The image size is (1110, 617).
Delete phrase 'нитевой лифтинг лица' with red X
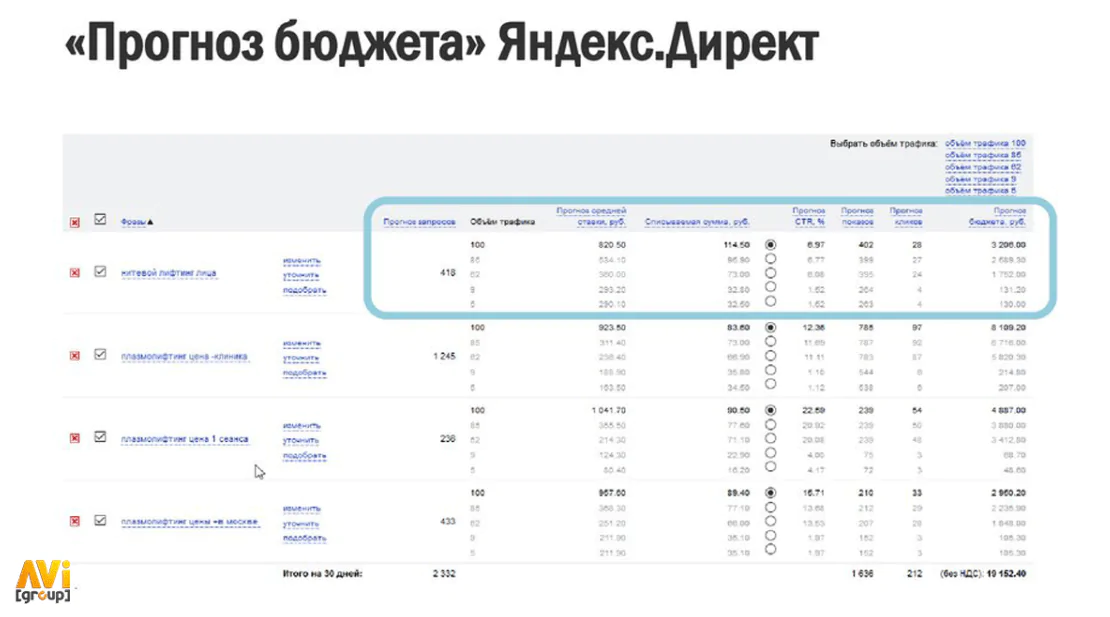coord(74,273)
